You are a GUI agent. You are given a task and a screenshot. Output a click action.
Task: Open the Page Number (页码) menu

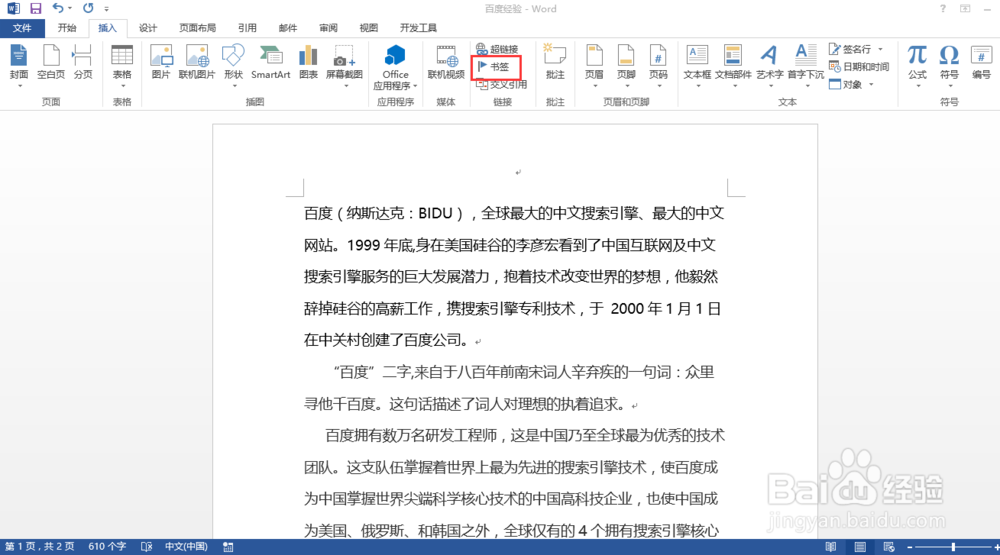coord(658,64)
